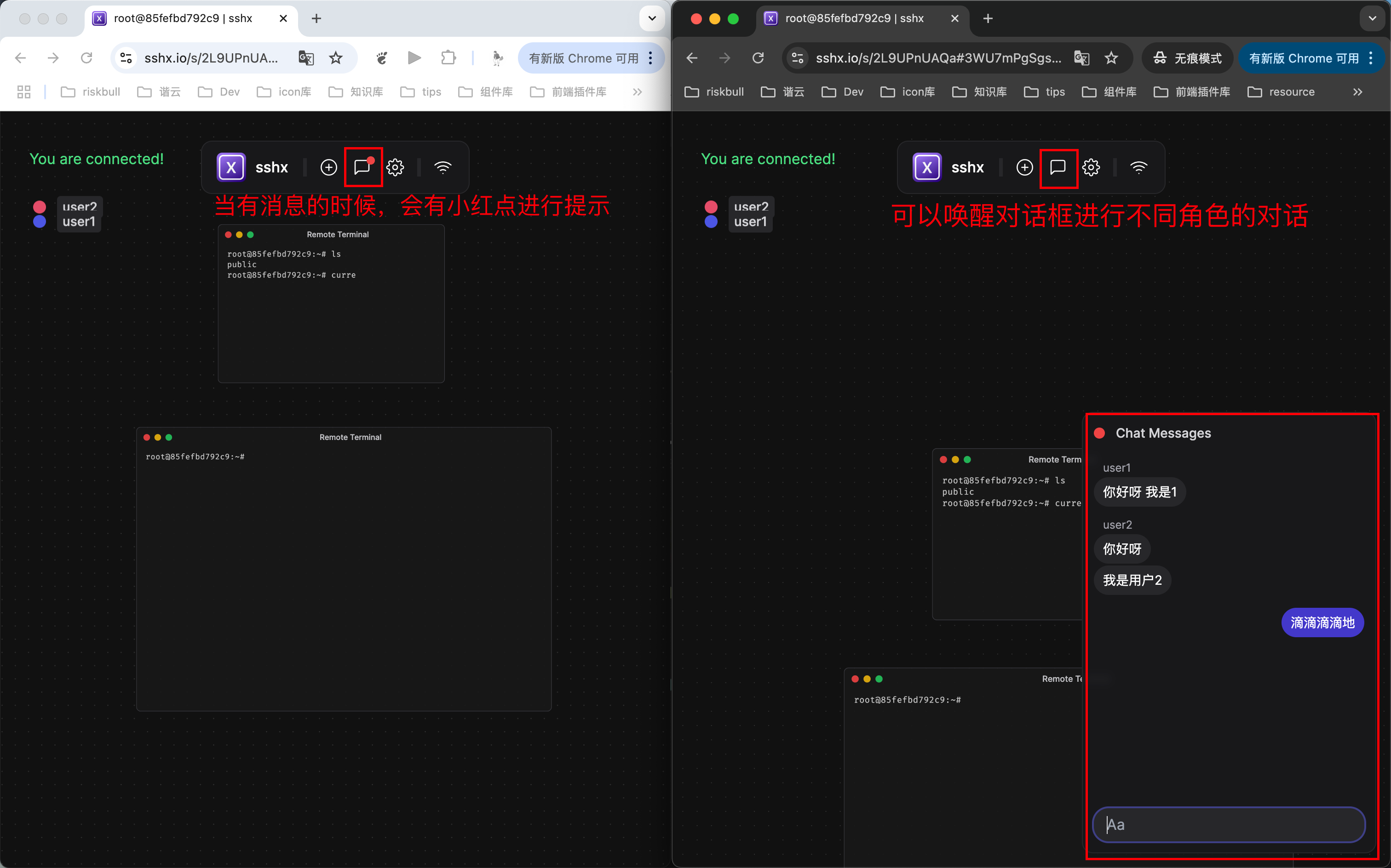Open chat with red notification dot
1391x868 pixels.
coord(363,167)
